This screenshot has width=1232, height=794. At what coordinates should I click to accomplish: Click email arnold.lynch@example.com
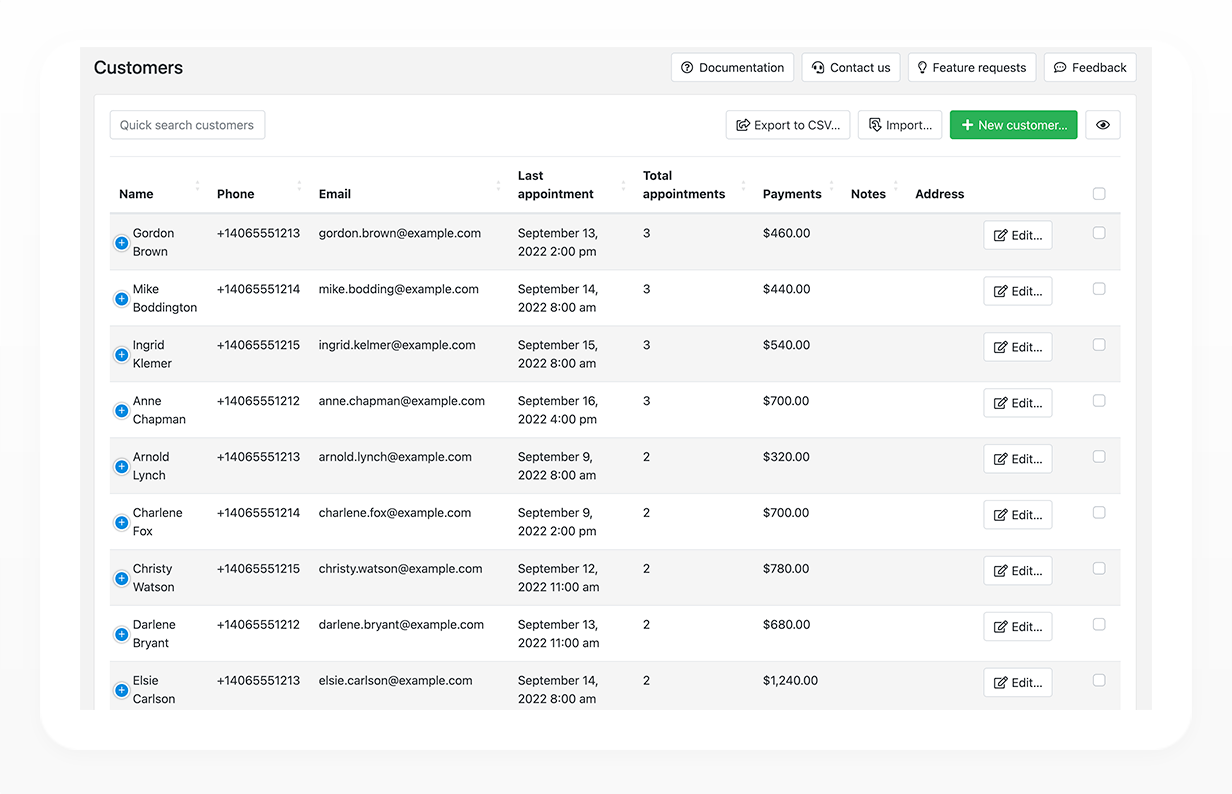click(x=395, y=457)
